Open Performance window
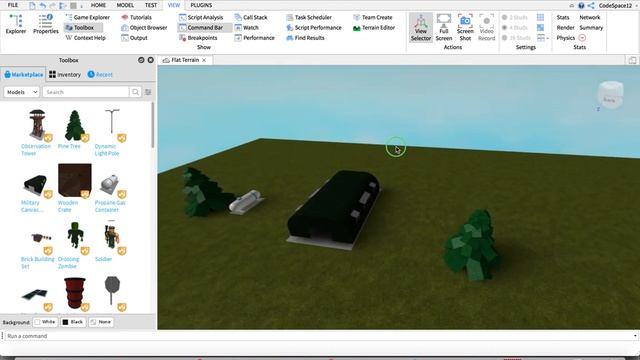Viewport: 640px width, 360px height. 254,38
